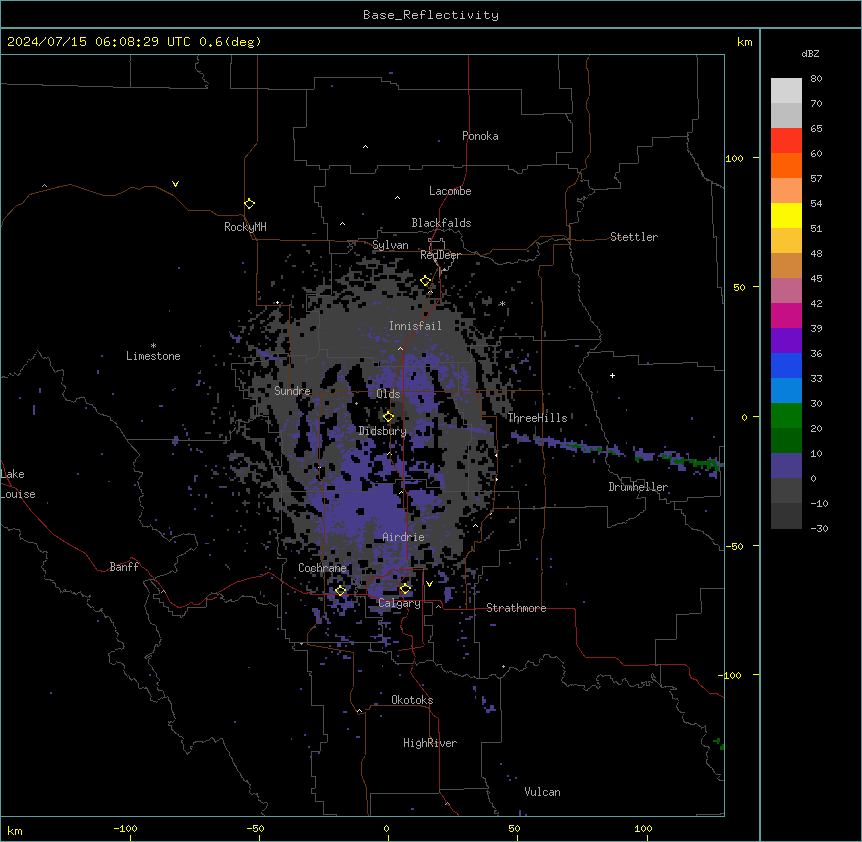
Task: Click the ThreeHills city label
Action: (537, 418)
